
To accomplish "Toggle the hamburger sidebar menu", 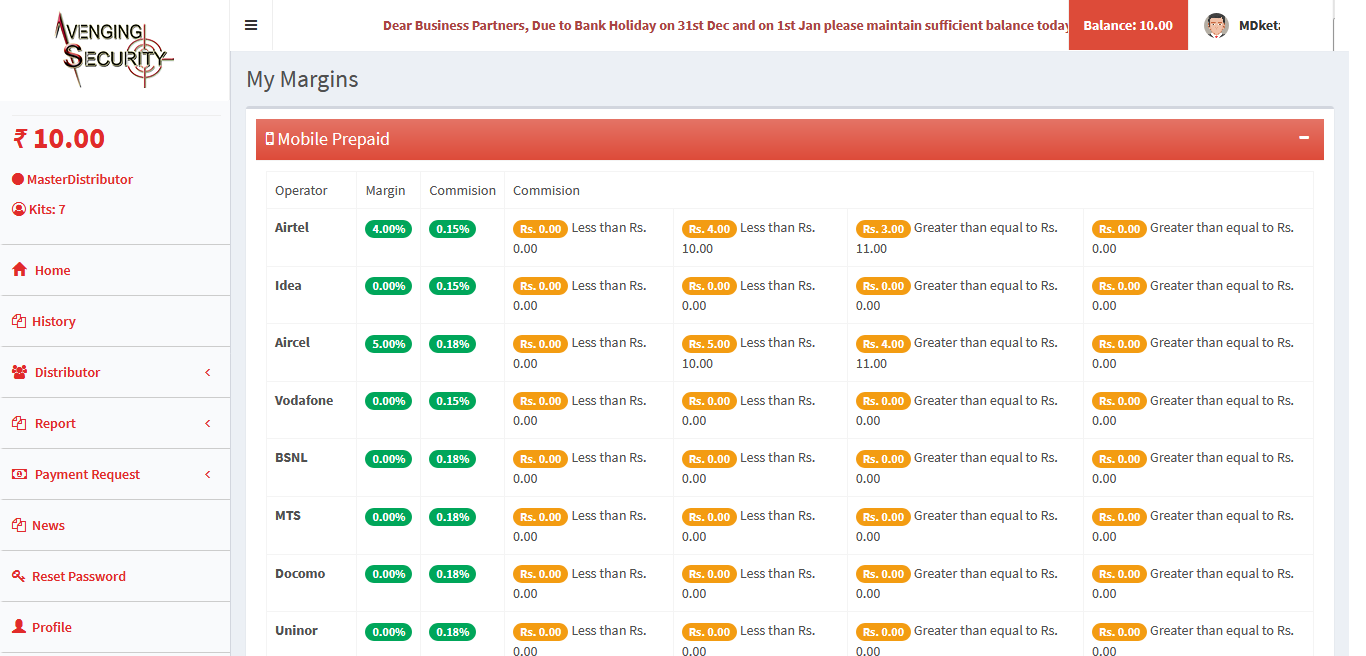I will [x=251, y=25].
